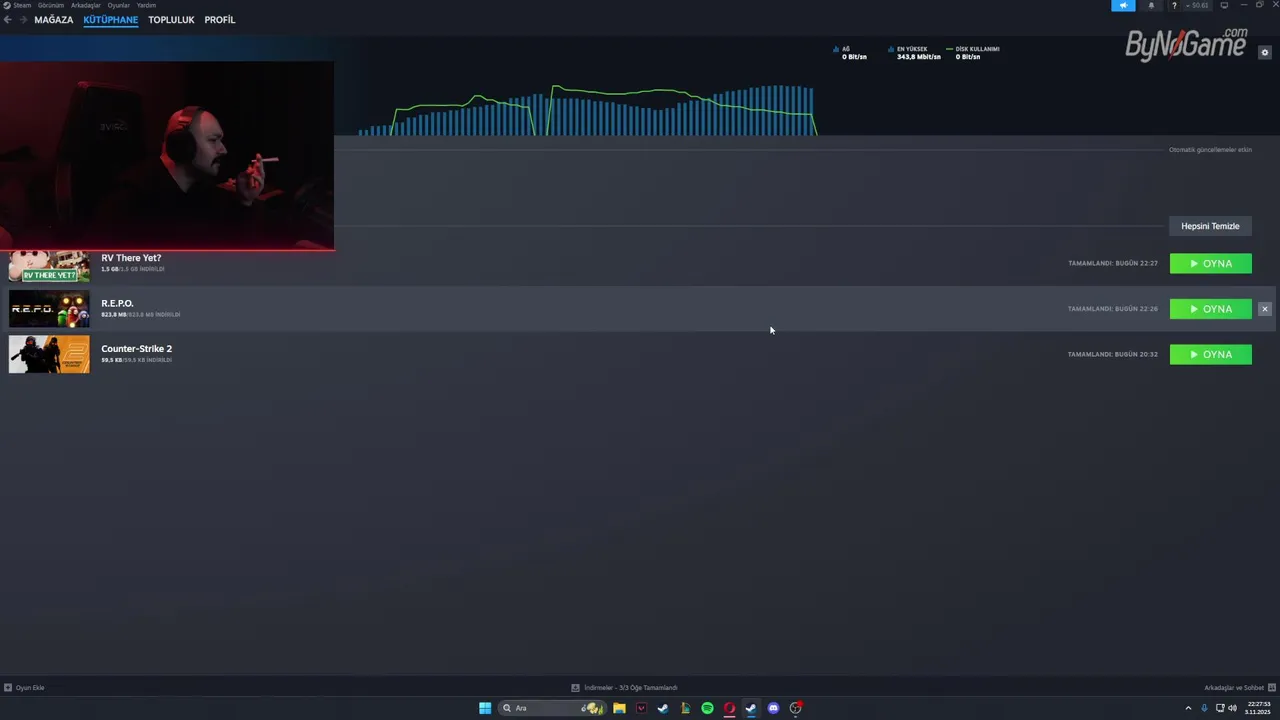Screen dimensions: 1280x720
Task: Open Big Picture mode monitor icon
Action: [1224, 5]
